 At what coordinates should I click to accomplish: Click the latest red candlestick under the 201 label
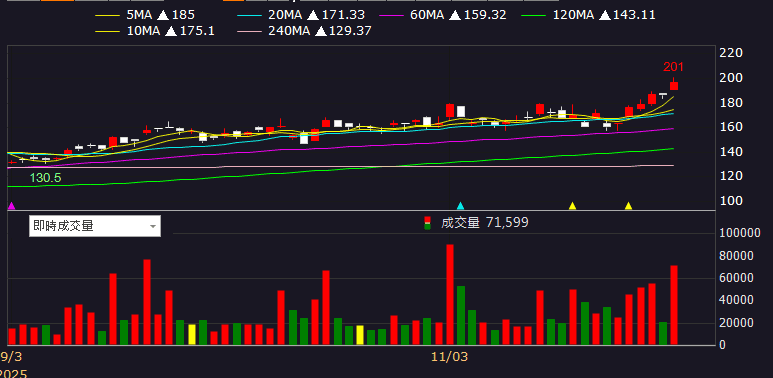(x=673, y=85)
